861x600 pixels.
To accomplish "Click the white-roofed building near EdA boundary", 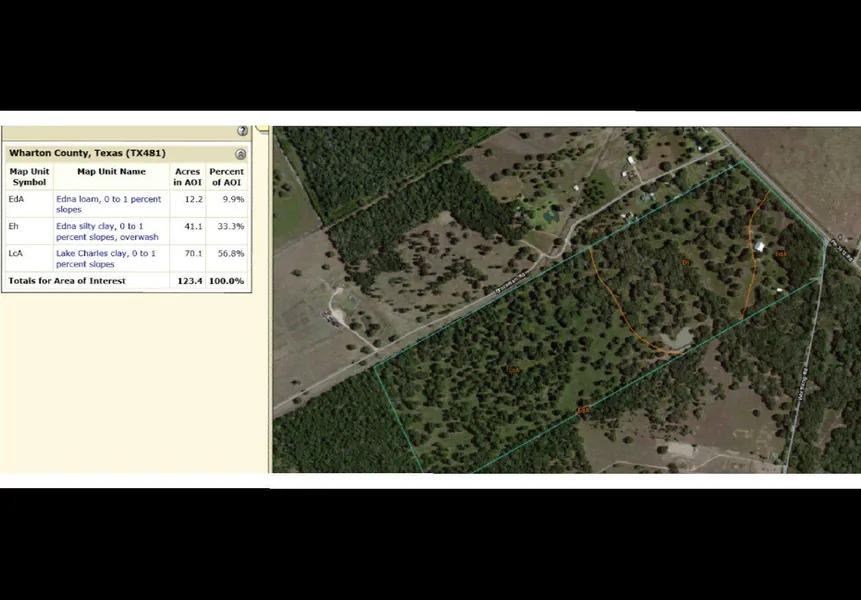I will pos(760,246).
